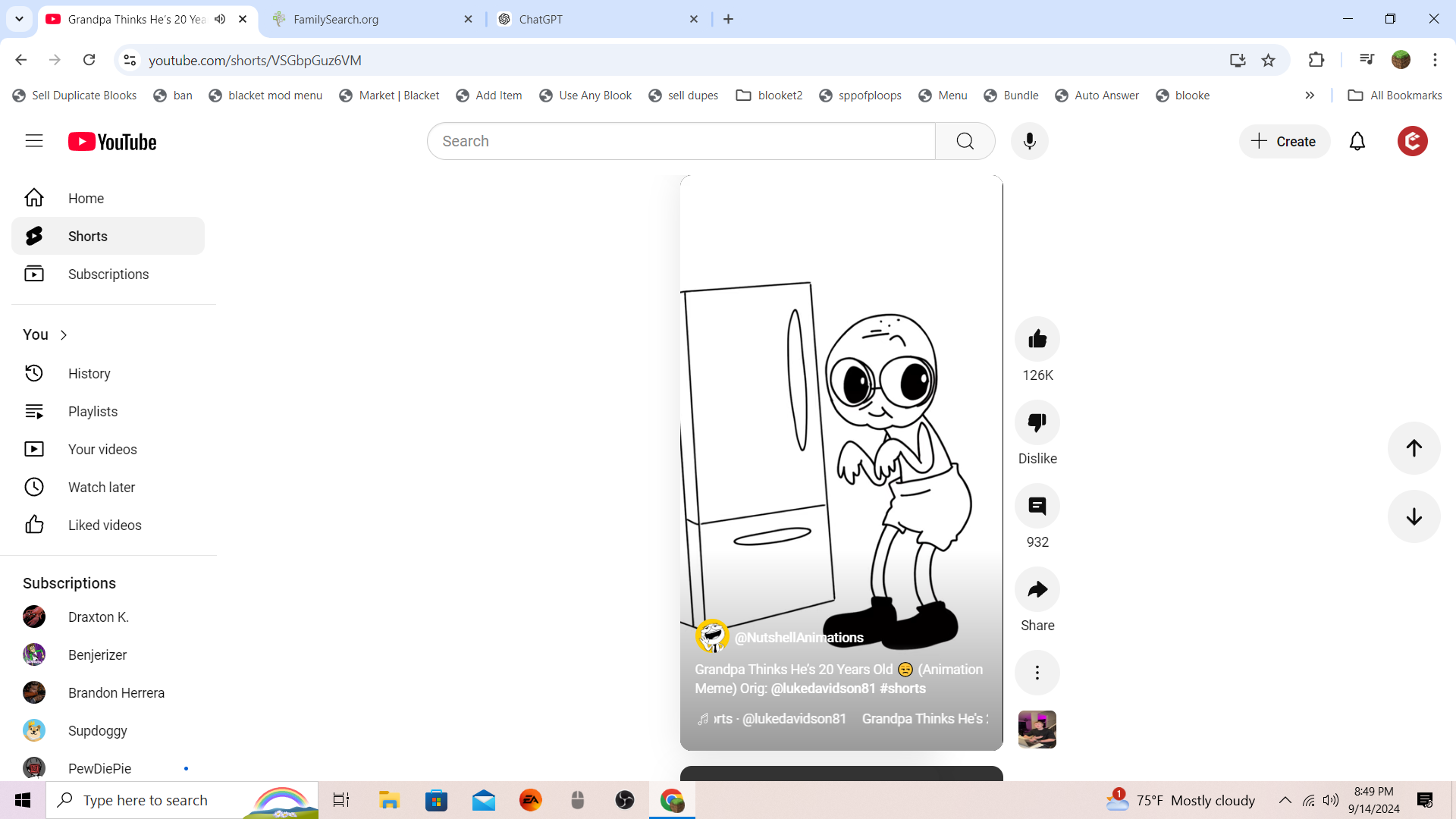Dislike this Short video

(1037, 422)
